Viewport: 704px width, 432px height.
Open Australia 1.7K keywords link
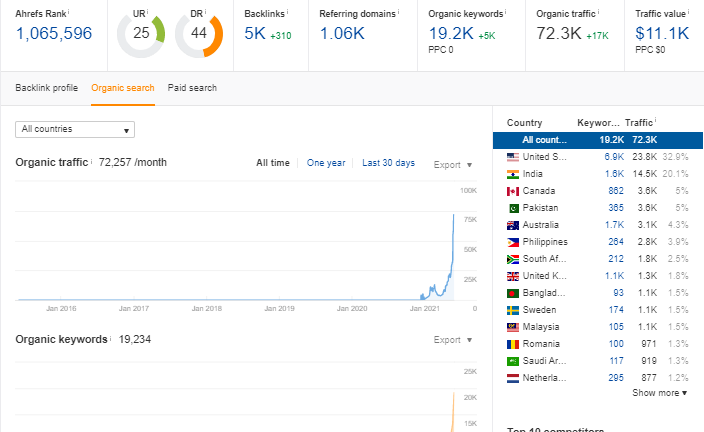pos(614,225)
